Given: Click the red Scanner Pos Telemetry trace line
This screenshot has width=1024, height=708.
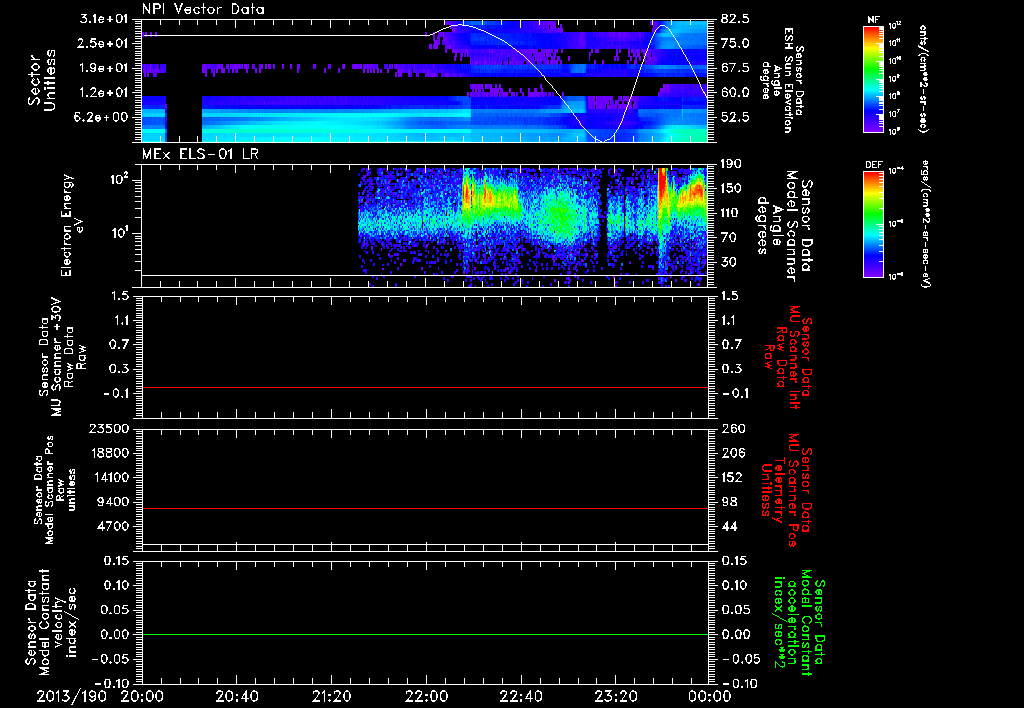Looking at the screenshot, I should point(425,508).
